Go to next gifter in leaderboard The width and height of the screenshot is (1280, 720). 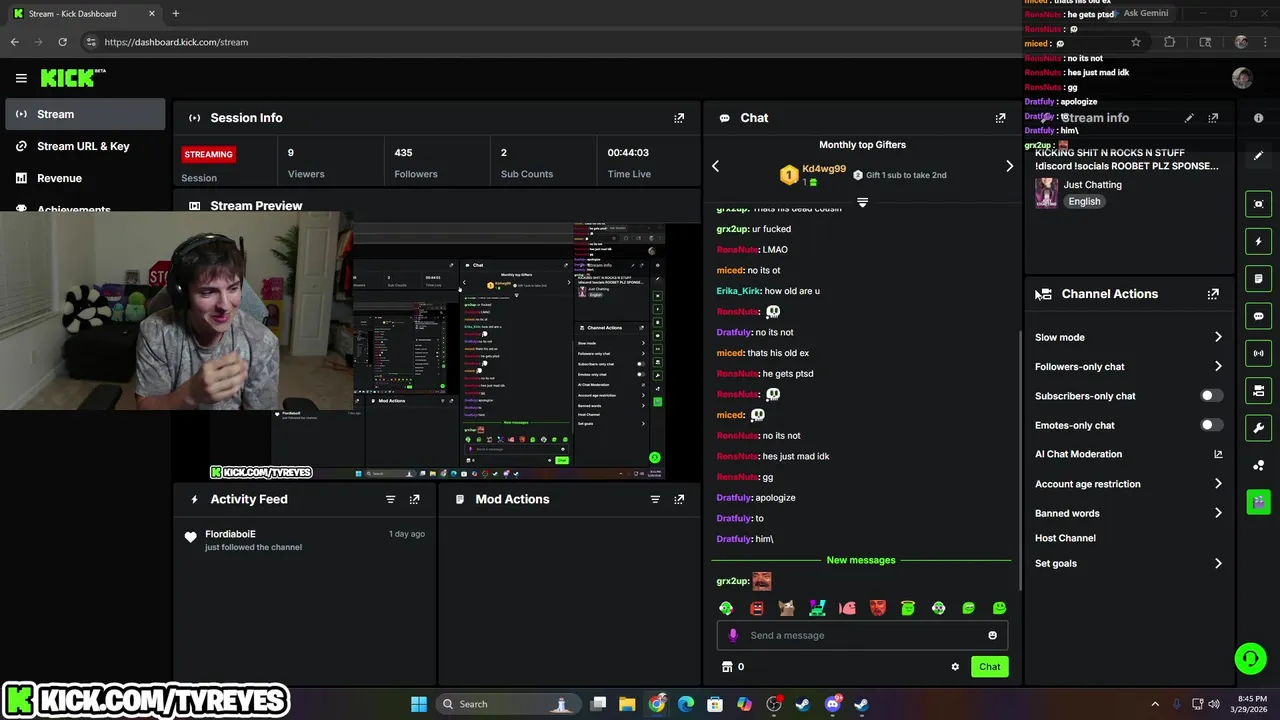(1009, 166)
